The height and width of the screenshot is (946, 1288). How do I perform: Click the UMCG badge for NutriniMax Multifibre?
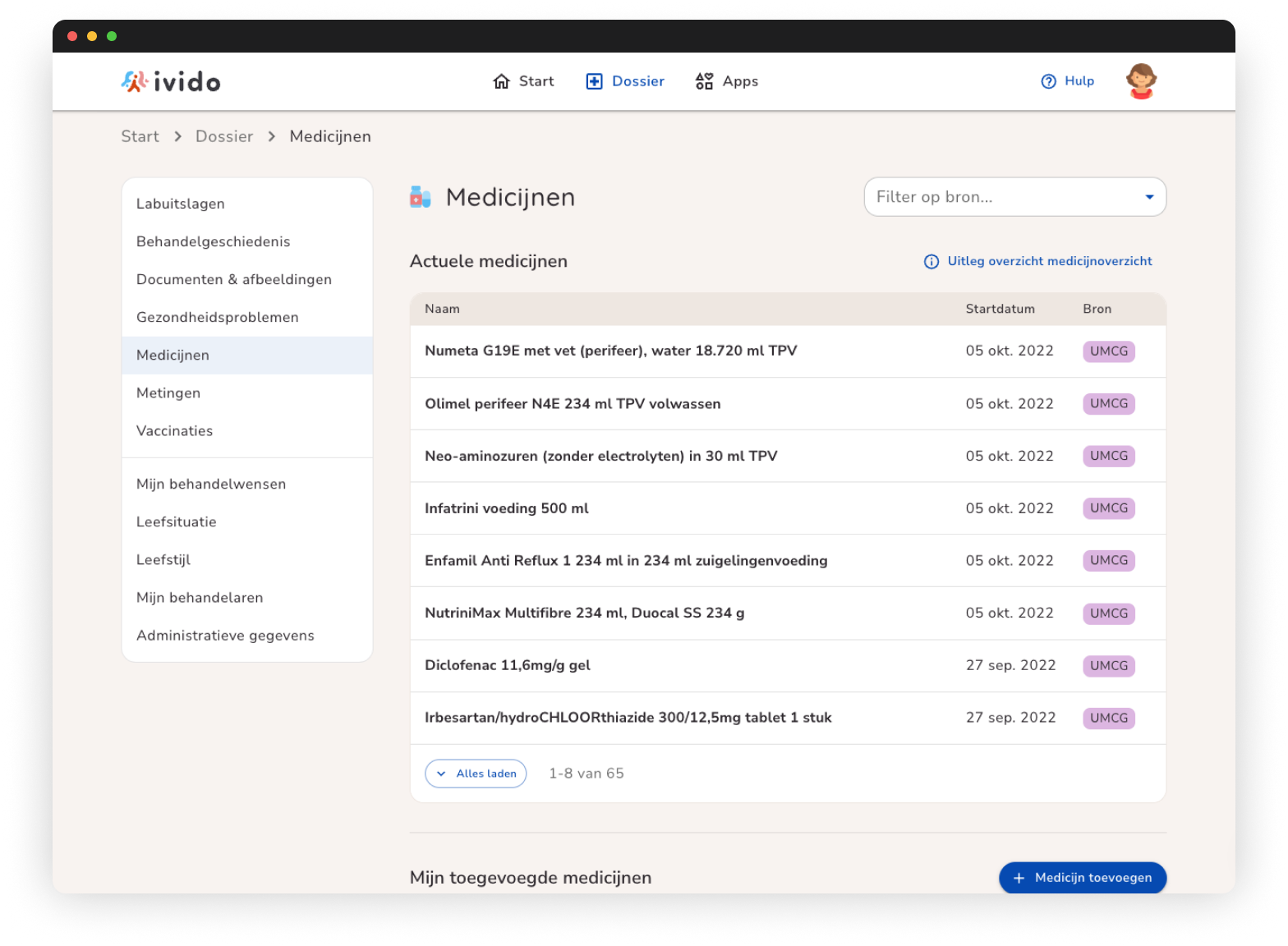(x=1109, y=613)
